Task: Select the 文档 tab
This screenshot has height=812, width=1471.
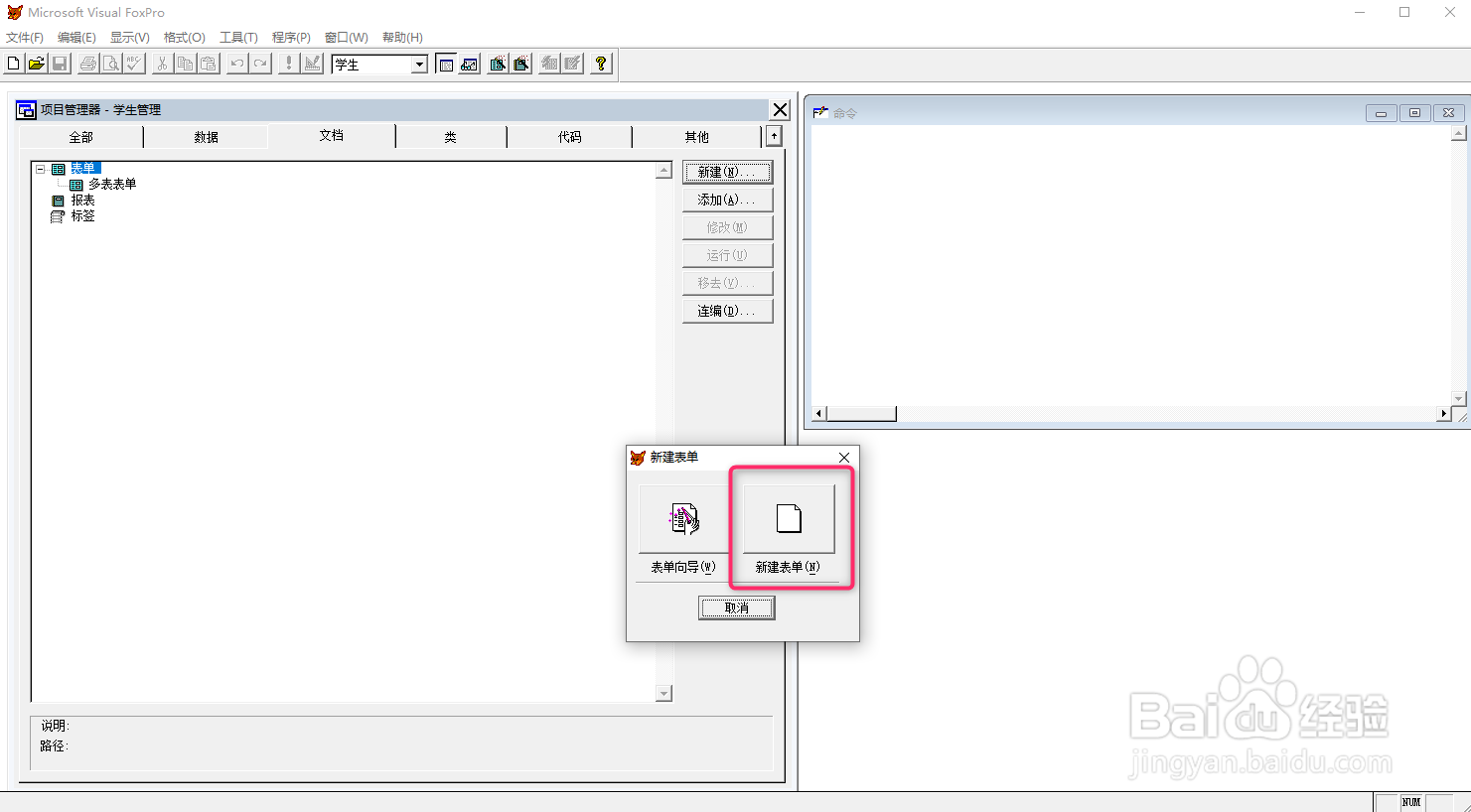Action: point(332,135)
